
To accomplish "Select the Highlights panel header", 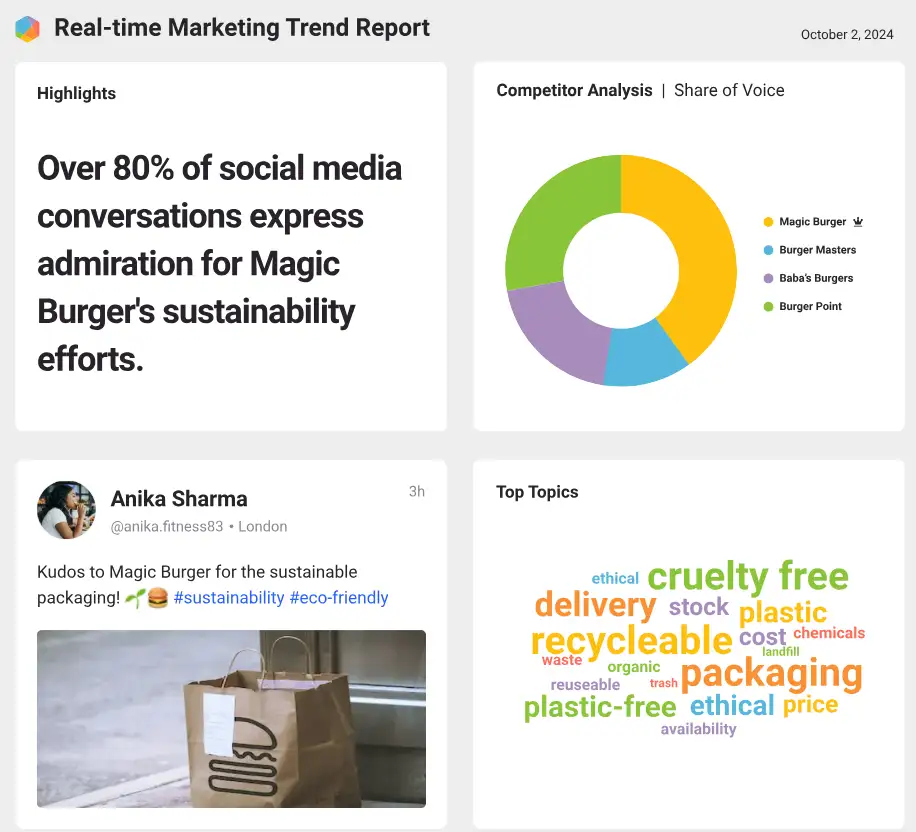I will [x=76, y=93].
